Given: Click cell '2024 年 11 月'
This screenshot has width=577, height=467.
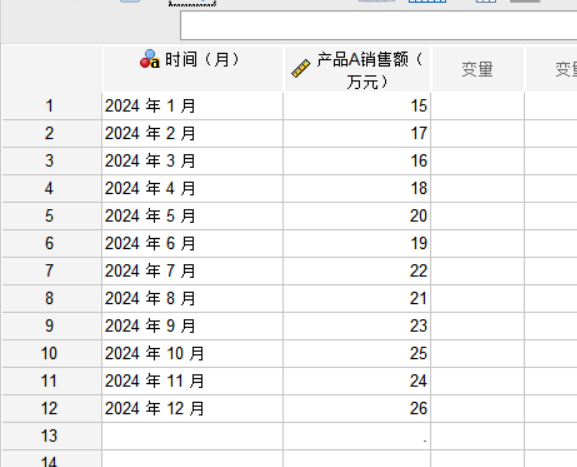Looking at the screenshot, I should click(x=192, y=381).
